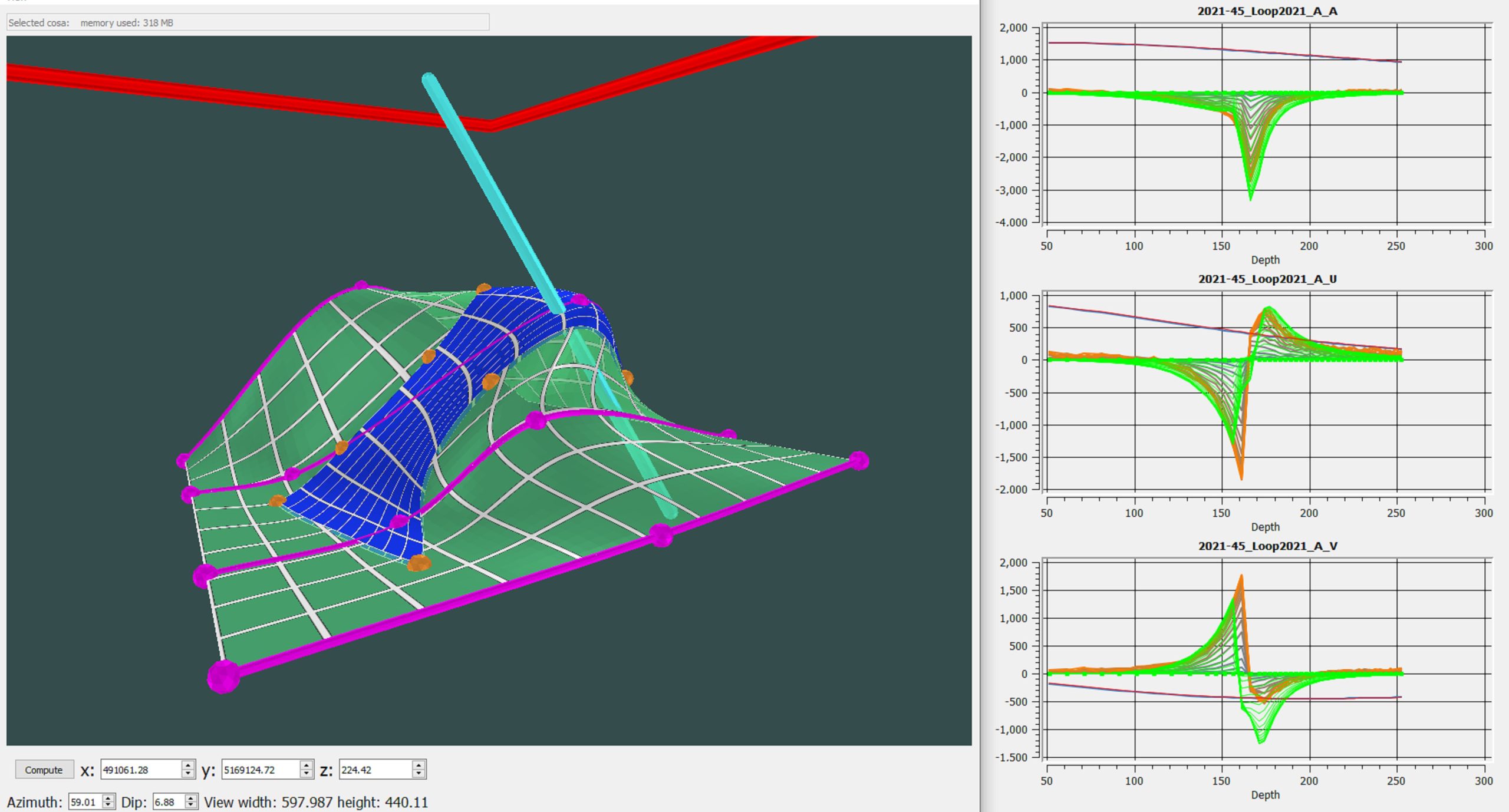
Task: Click the Selected cosa status bar
Action: (x=248, y=22)
